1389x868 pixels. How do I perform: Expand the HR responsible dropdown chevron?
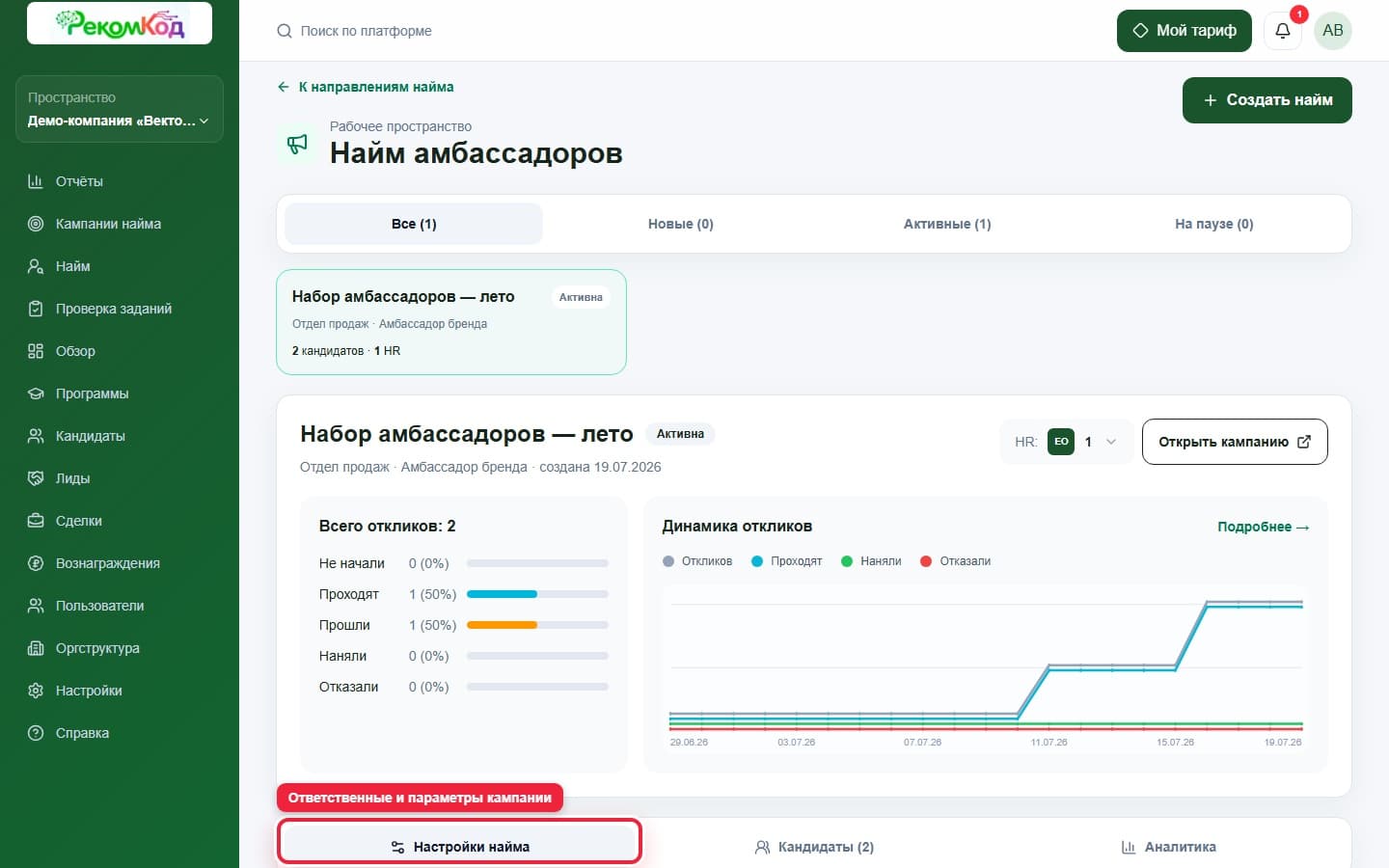(1111, 442)
